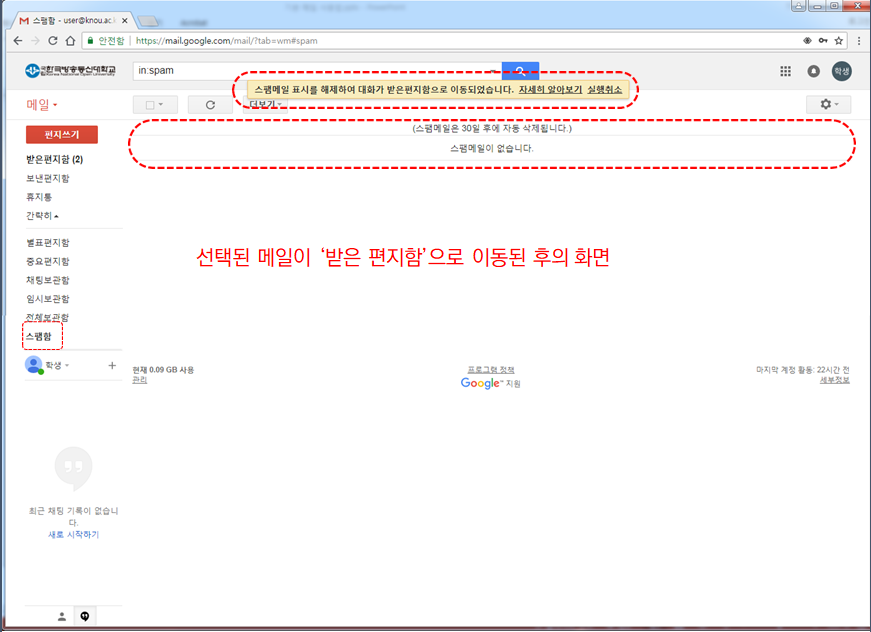Open the 별표편지함 folder
The height and width of the screenshot is (632, 871).
tap(48, 243)
